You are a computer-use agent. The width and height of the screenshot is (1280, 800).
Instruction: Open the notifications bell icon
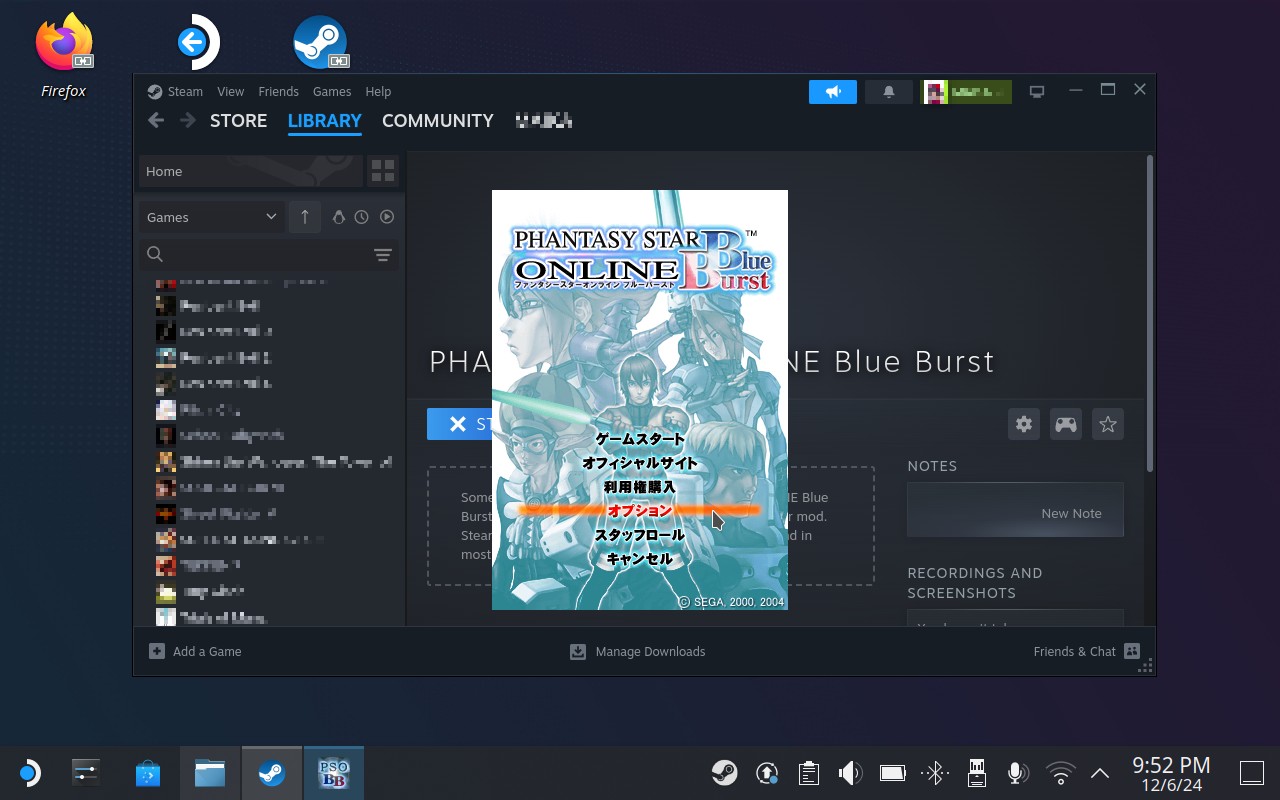888,92
